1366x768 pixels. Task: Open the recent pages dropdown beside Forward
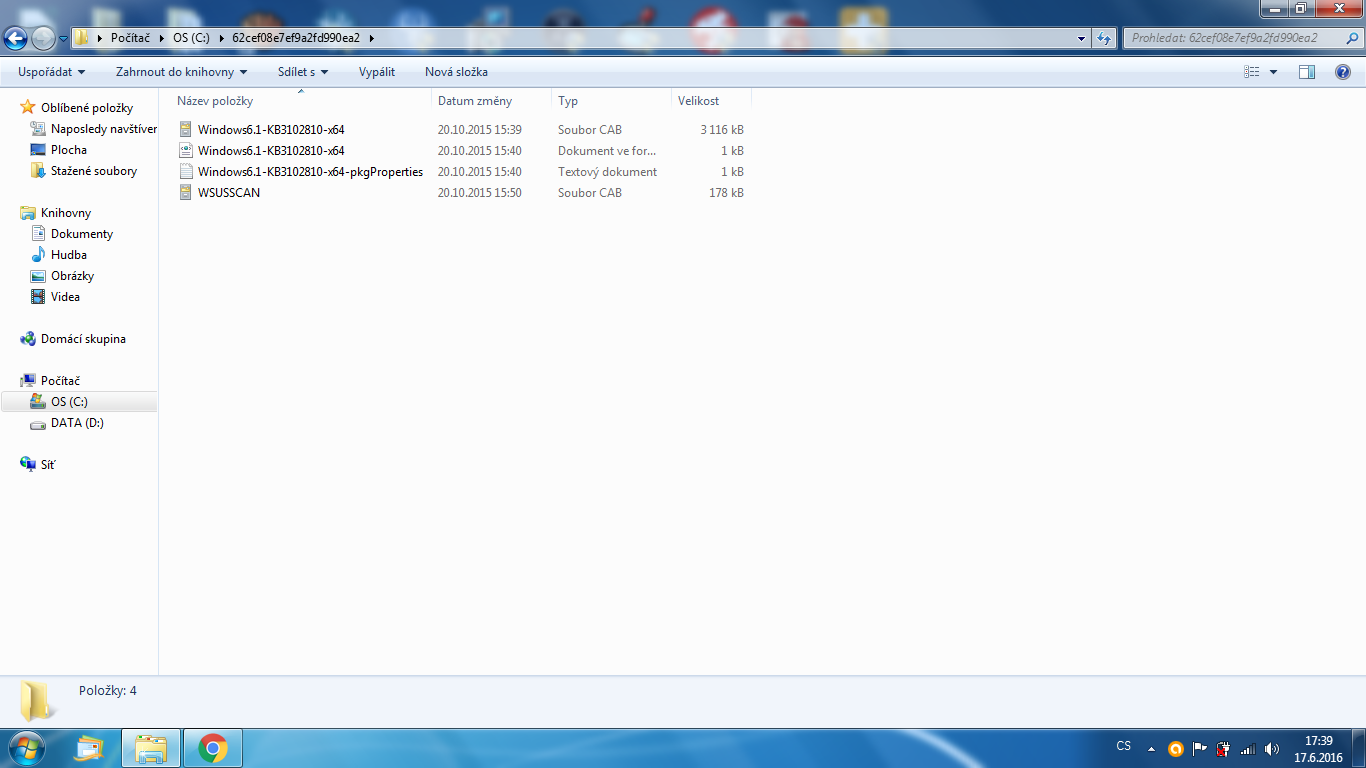[x=63, y=39]
